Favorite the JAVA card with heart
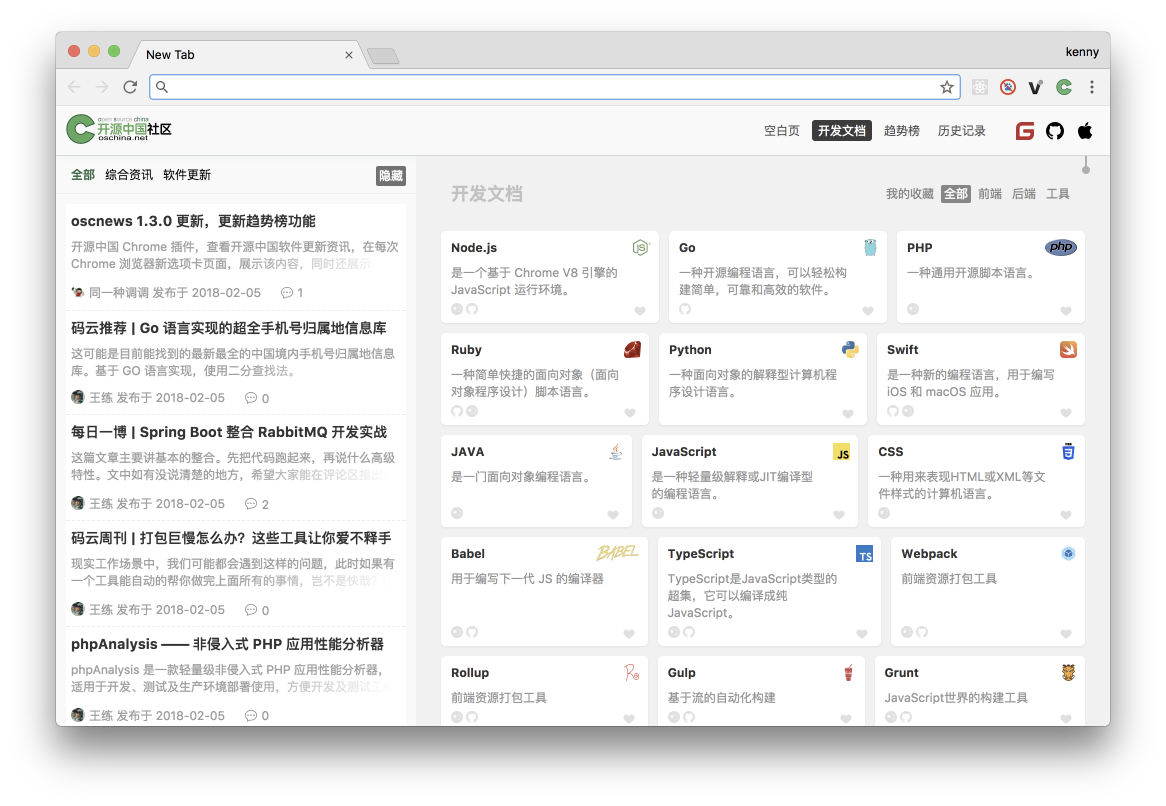Image resolution: width=1166 pixels, height=806 pixels. click(613, 515)
